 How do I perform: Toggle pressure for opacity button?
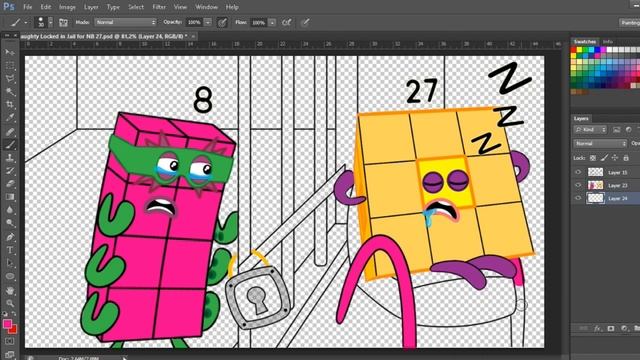(222, 22)
